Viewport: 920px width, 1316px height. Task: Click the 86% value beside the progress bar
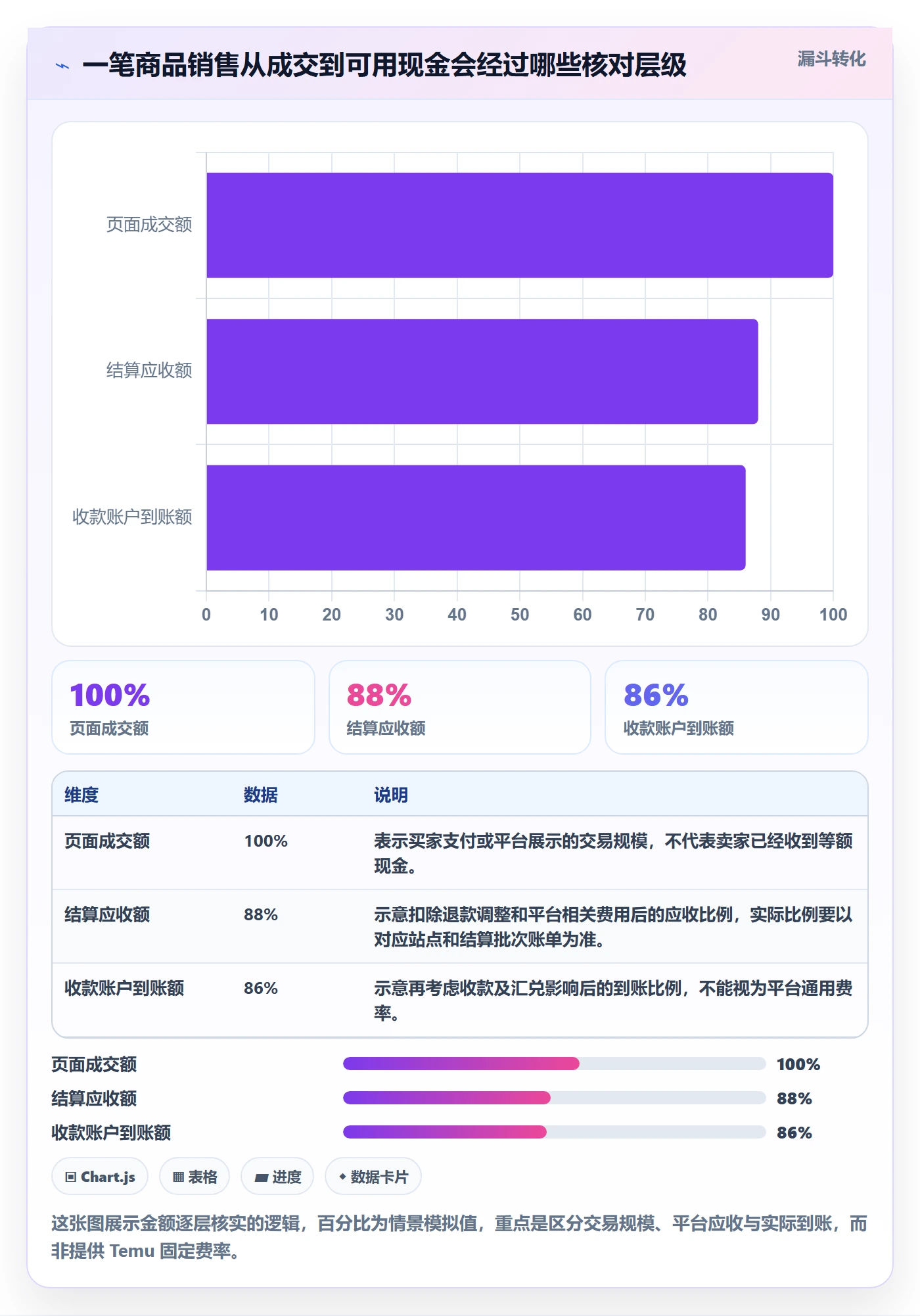coord(794,1133)
